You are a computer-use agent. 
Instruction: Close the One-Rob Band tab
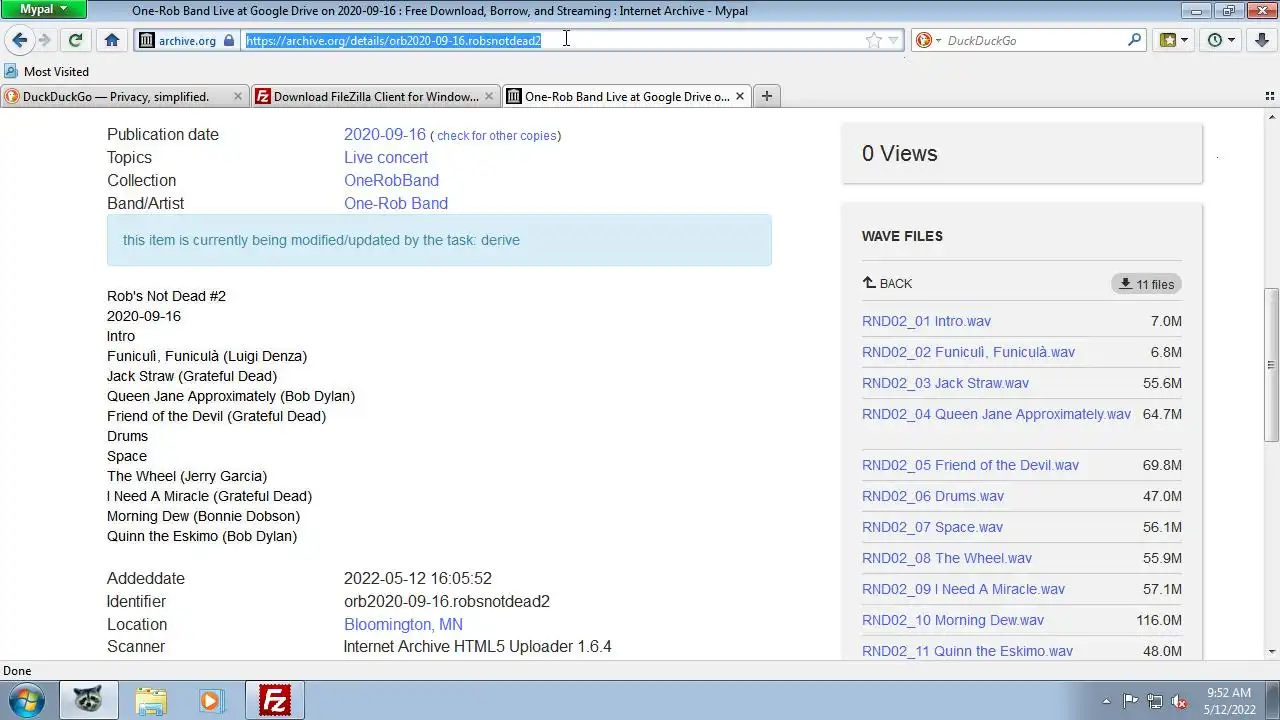[x=740, y=97]
